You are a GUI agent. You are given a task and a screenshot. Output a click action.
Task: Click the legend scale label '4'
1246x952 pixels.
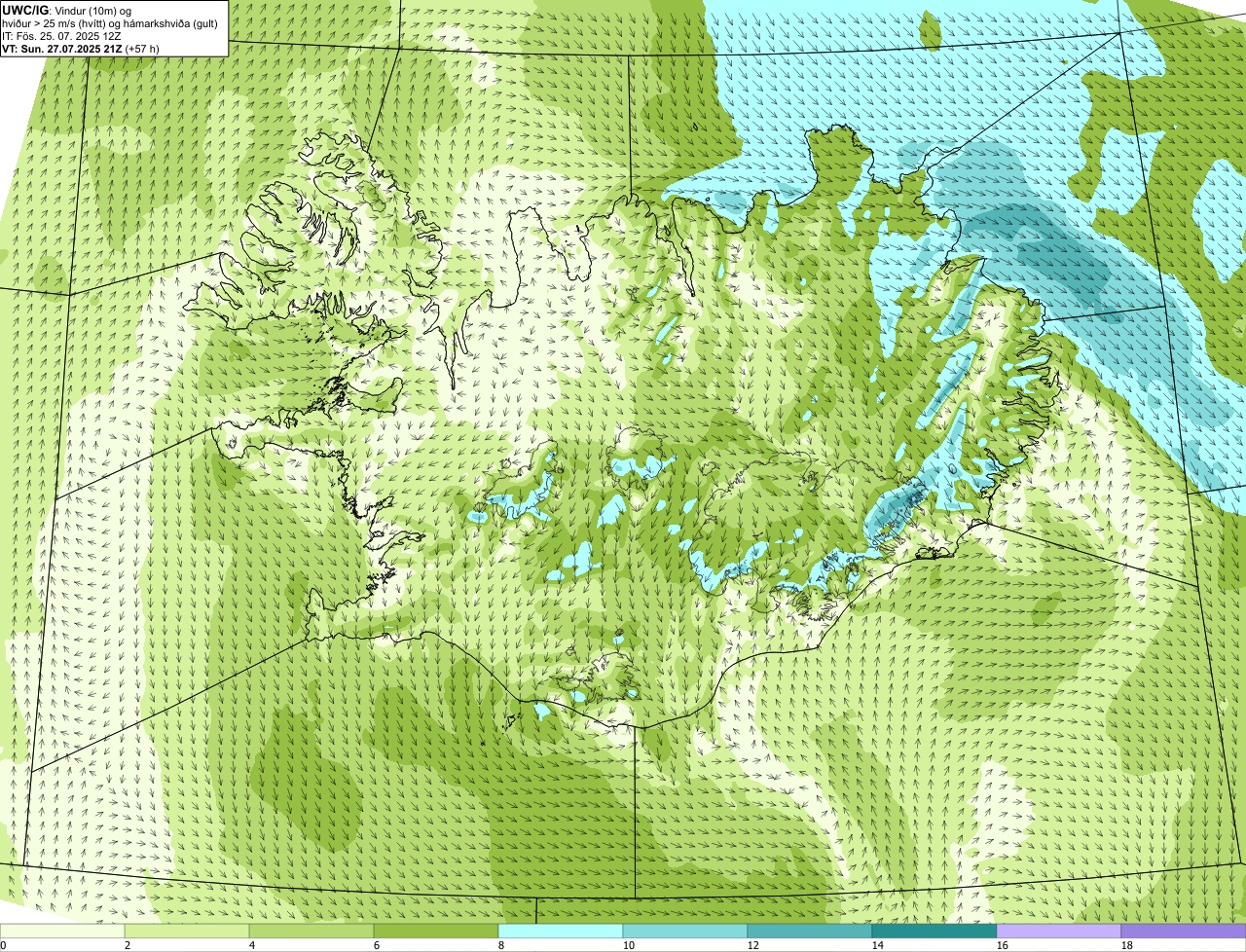[x=252, y=945]
